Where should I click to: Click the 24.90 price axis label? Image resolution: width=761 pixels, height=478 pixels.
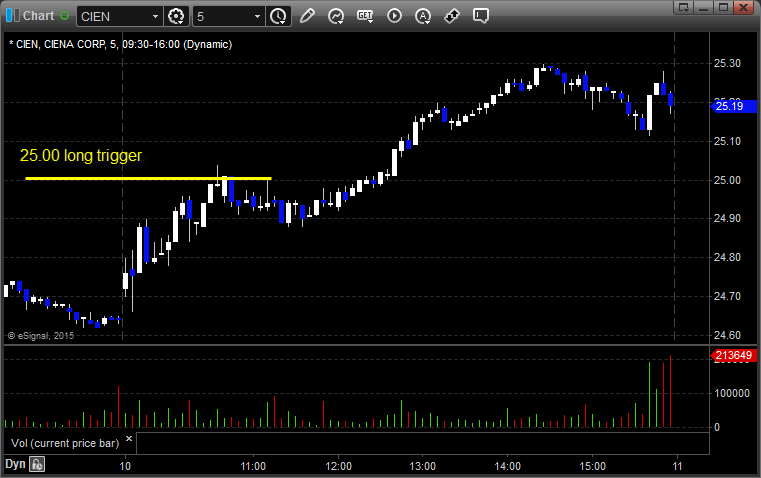[x=727, y=218]
